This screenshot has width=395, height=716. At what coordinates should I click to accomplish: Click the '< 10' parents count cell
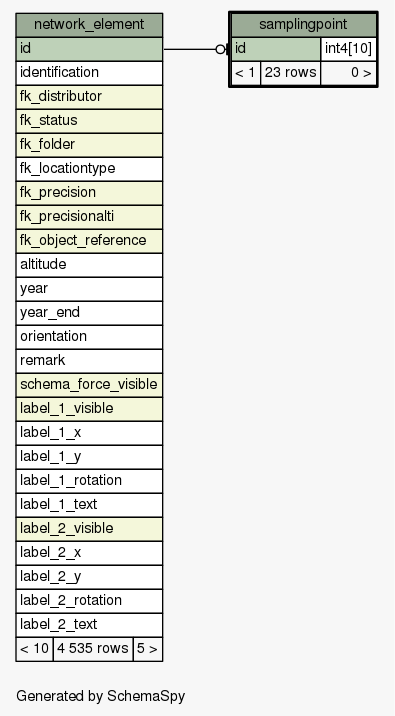(x=35, y=649)
